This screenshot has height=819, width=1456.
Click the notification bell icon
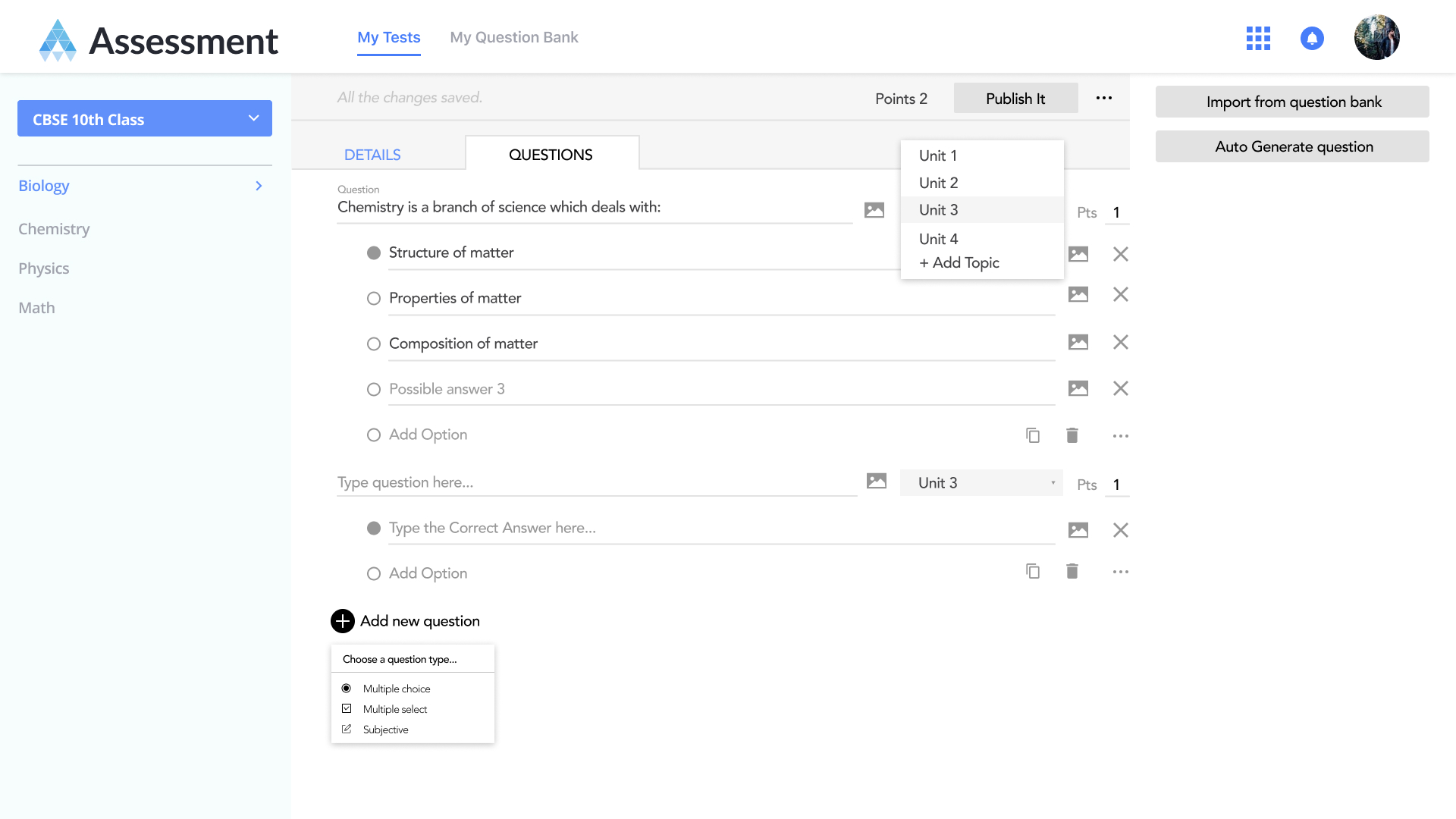coord(1312,38)
